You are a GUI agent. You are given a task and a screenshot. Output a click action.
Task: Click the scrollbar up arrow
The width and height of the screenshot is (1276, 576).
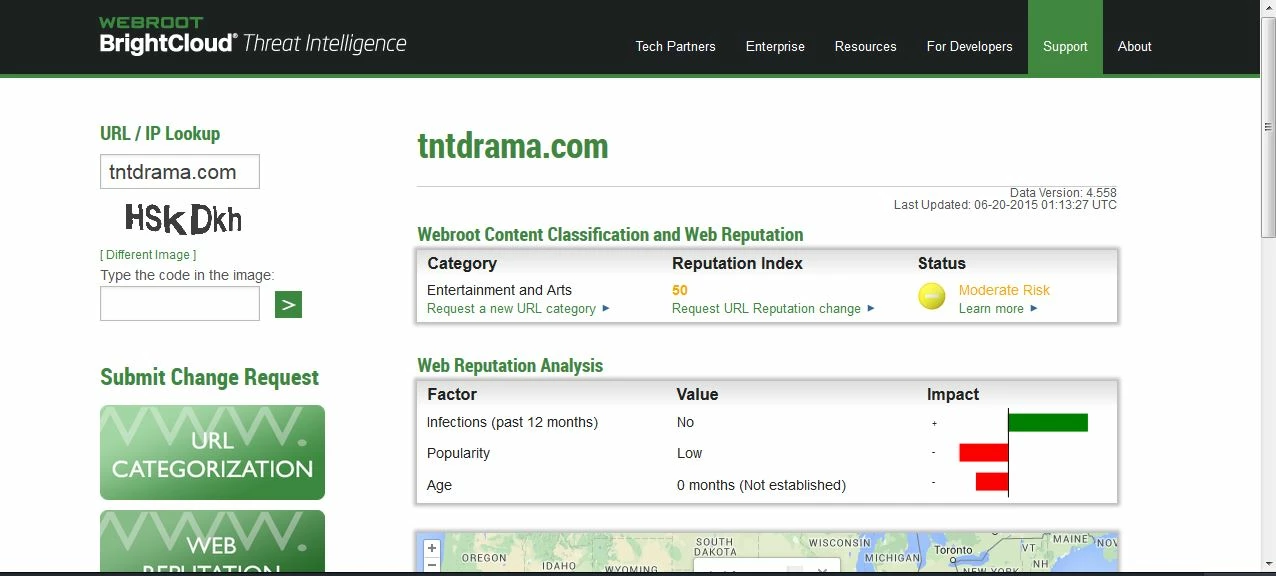(x=1268, y=9)
